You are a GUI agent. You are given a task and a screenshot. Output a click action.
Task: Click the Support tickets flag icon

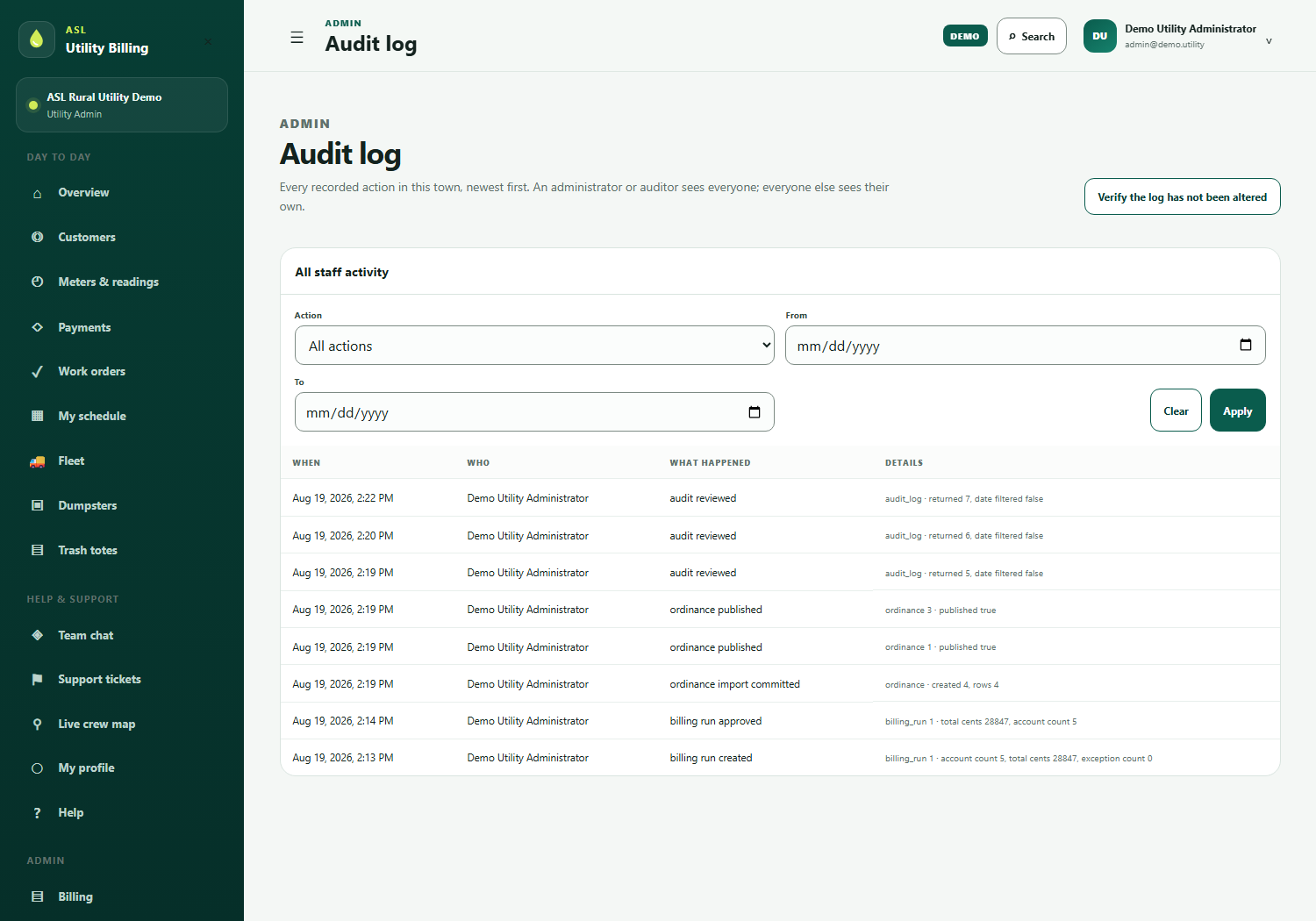(x=37, y=680)
